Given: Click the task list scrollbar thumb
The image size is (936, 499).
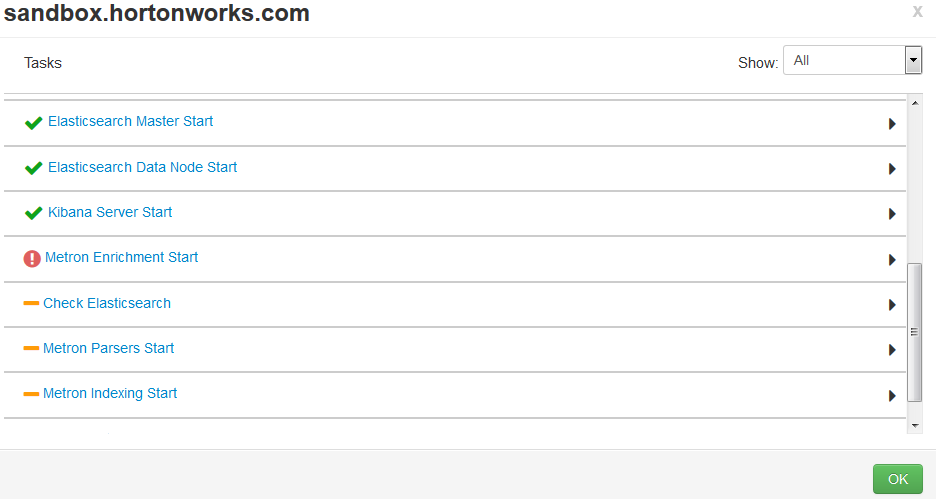Looking at the screenshot, I should pyautogui.click(x=914, y=332).
